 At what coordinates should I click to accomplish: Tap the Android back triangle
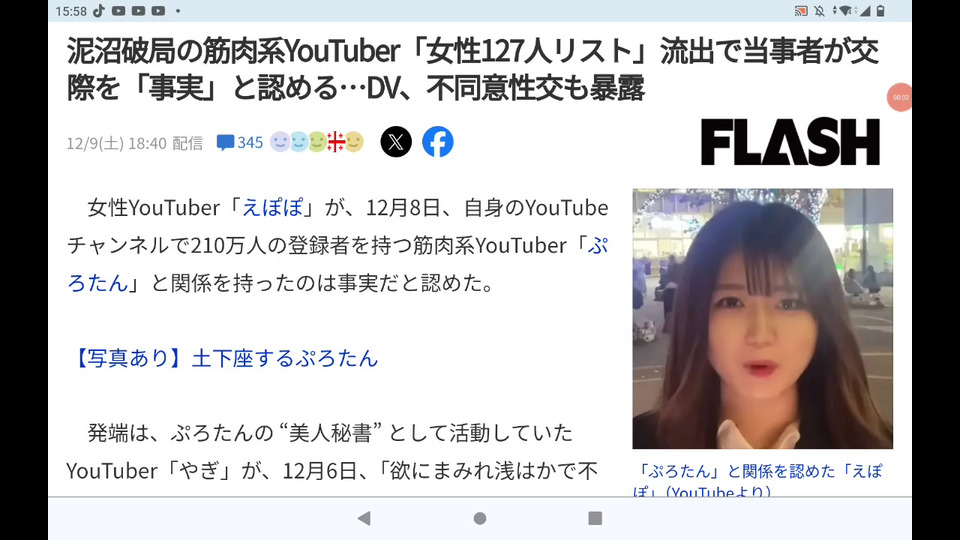[x=364, y=519]
